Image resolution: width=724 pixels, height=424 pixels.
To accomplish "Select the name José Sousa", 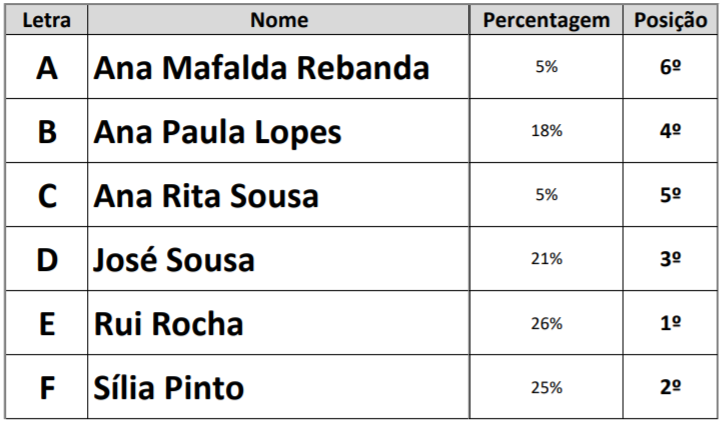I will coord(174,260).
